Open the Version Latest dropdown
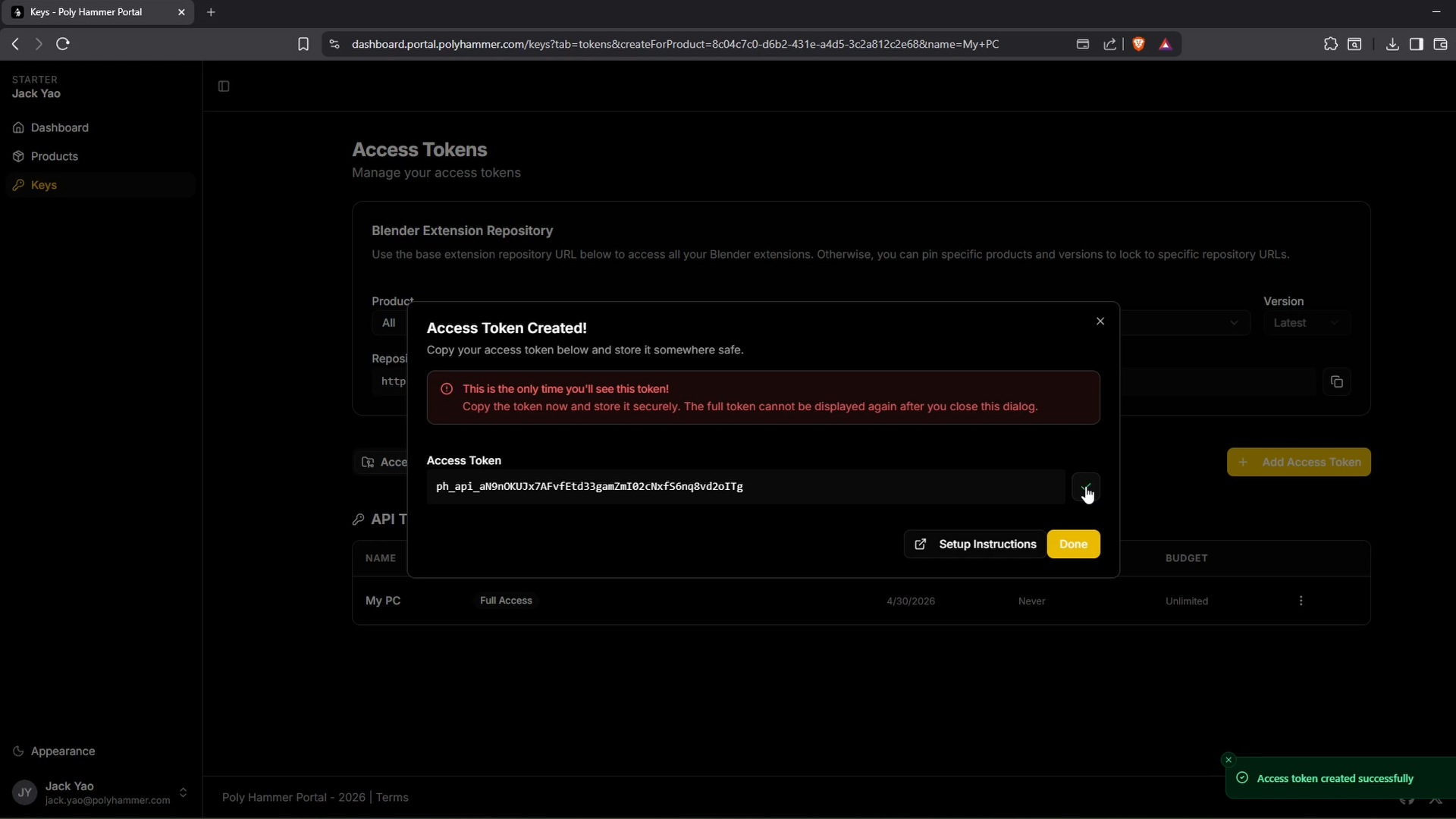Viewport: 1456px width, 819px height. point(1307,323)
